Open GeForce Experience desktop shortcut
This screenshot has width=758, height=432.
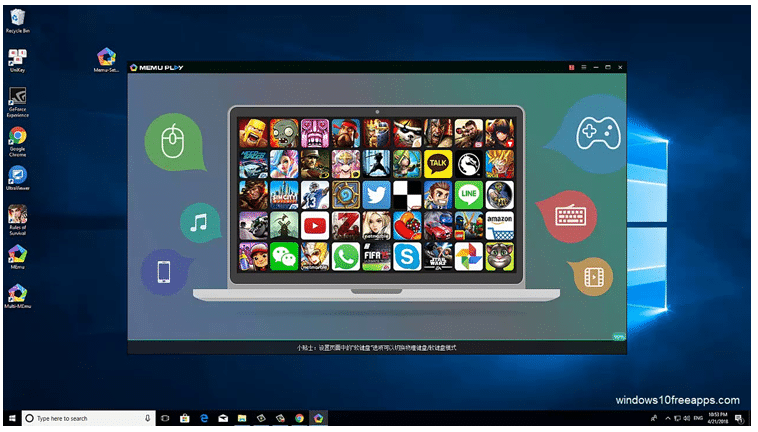pos(17,102)
